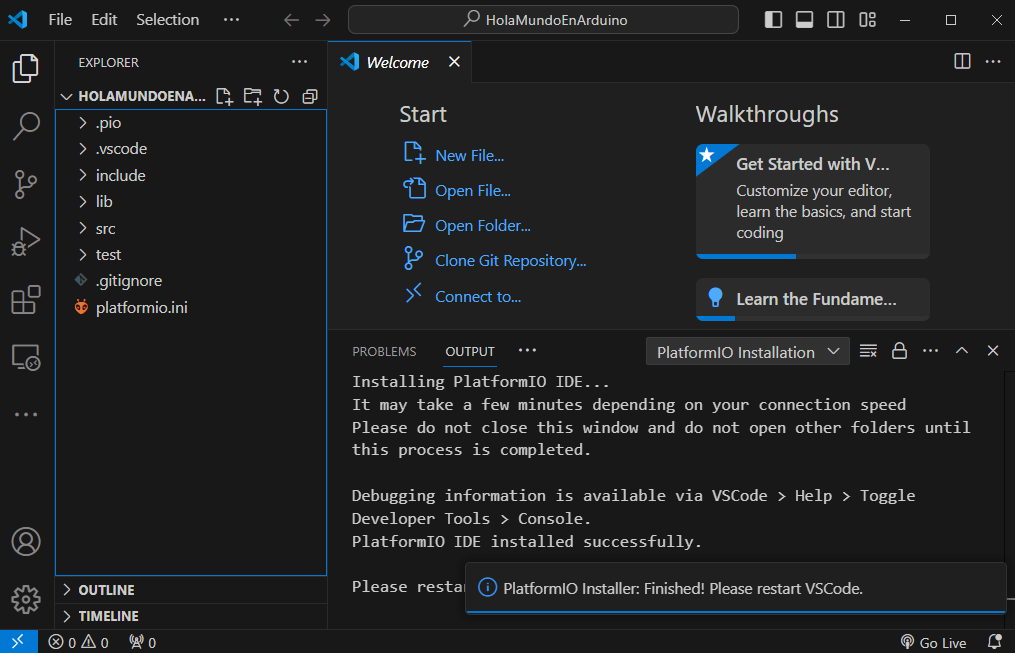Maximize the panel size with chevron
The height and width of the screenshot is (653, 1015).
(x=961, y=351)
